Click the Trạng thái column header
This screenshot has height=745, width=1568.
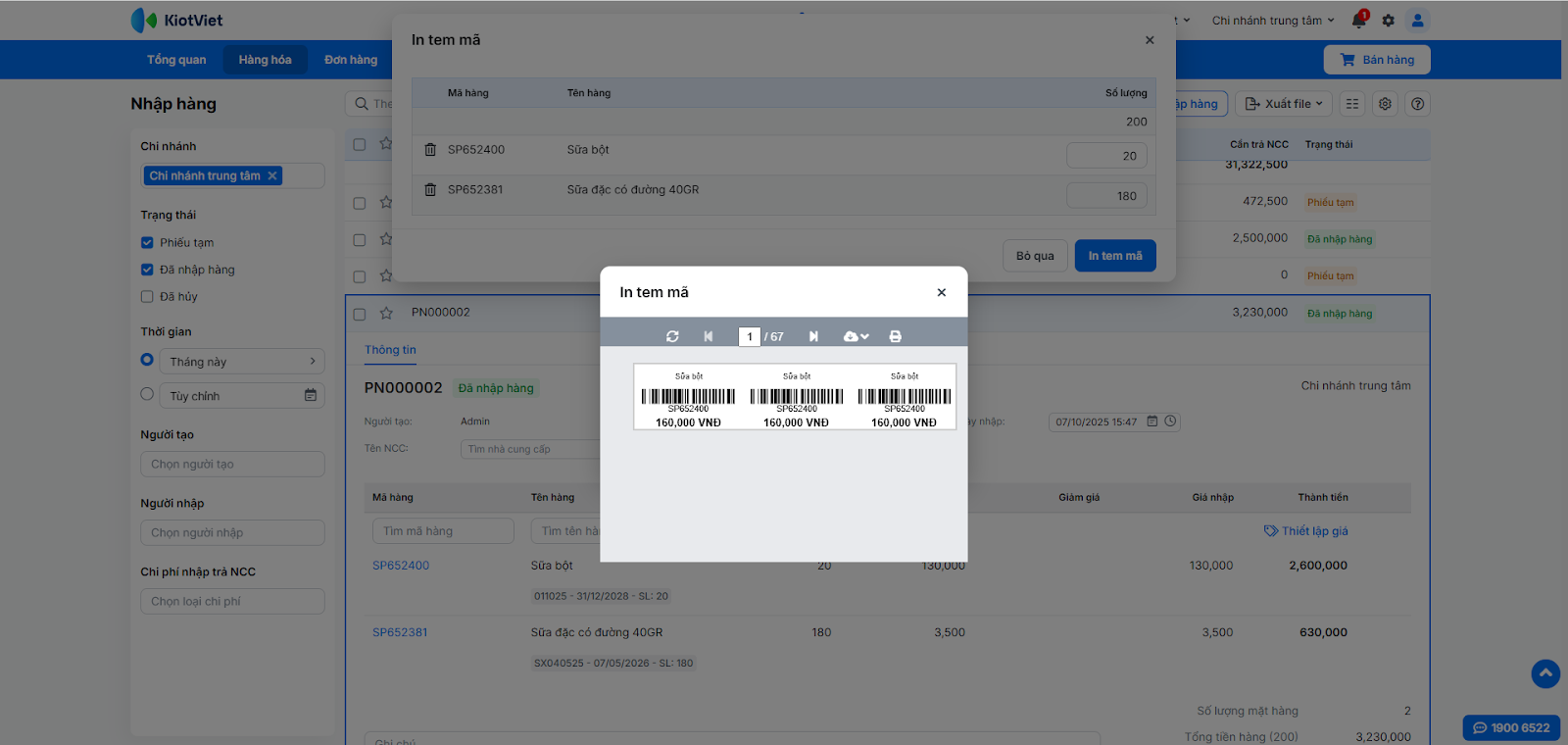point(1329,144)
